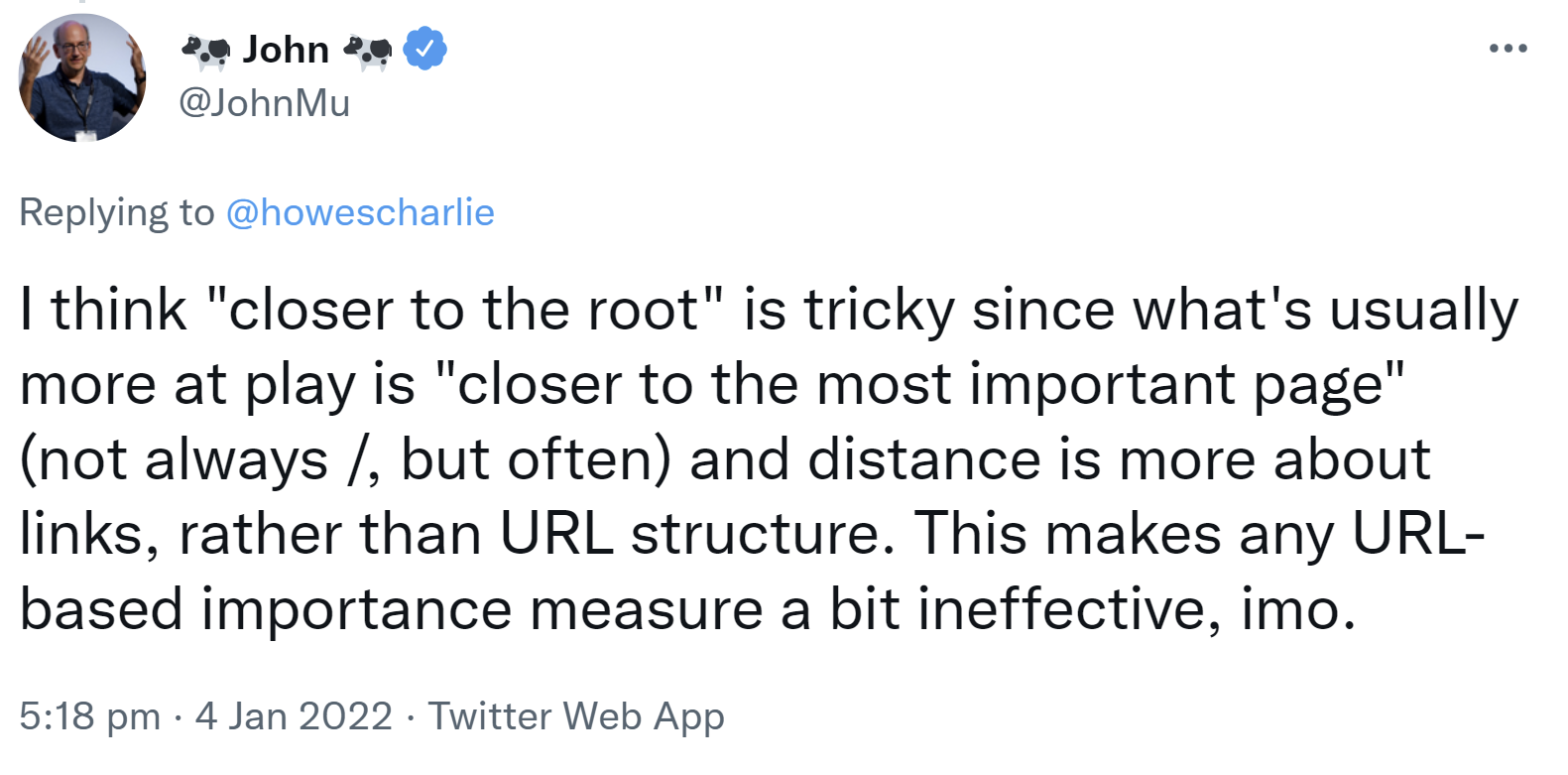Click "closer to the most important page" text
1568x775 pixels.
[x=920, y=385]
